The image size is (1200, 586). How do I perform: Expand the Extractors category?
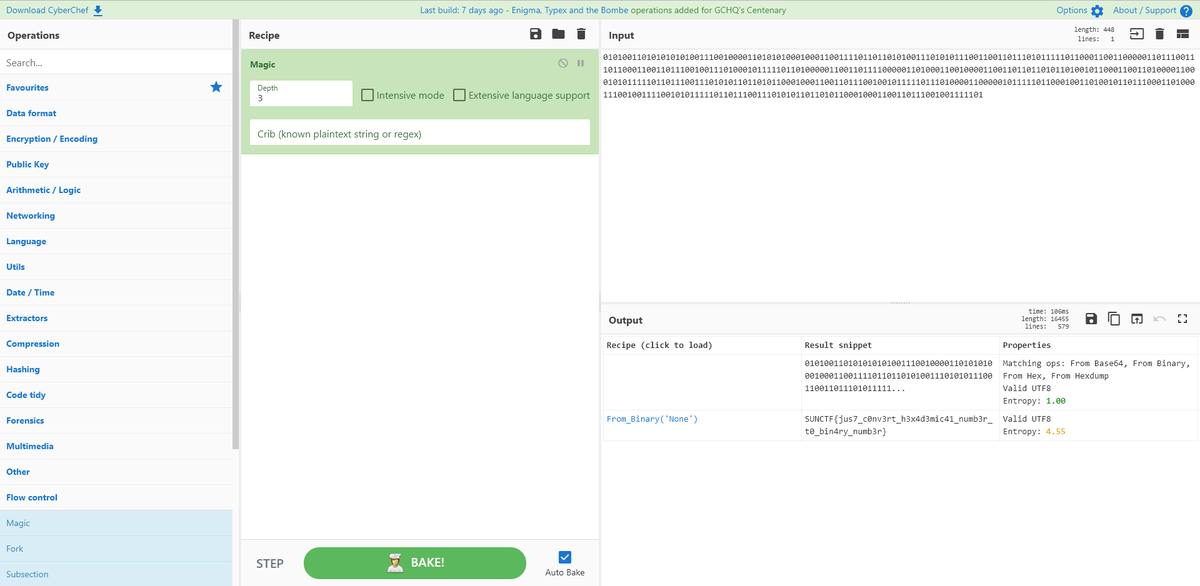(116, 318)
